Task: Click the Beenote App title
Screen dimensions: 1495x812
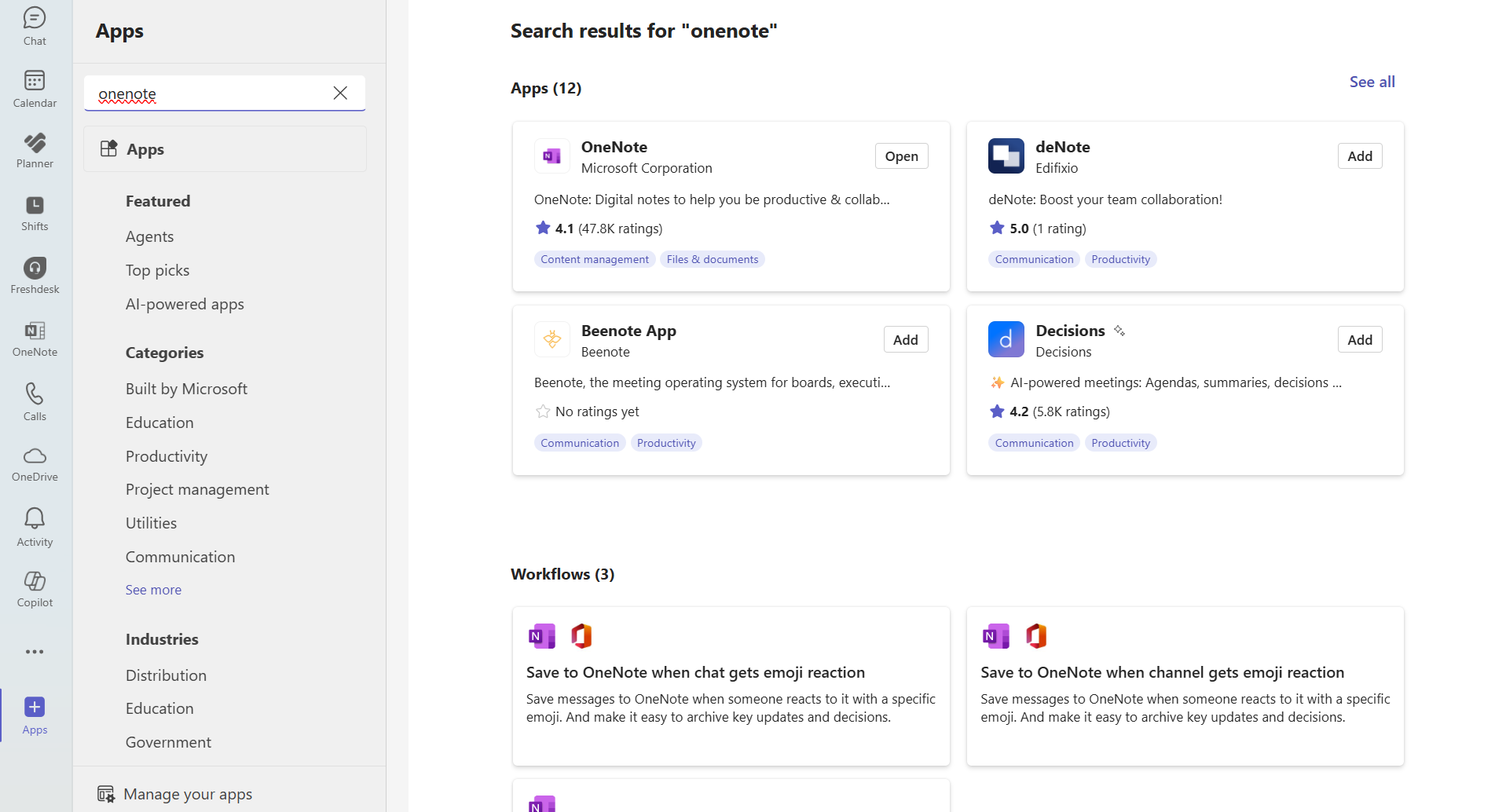Action: (628, 331)
